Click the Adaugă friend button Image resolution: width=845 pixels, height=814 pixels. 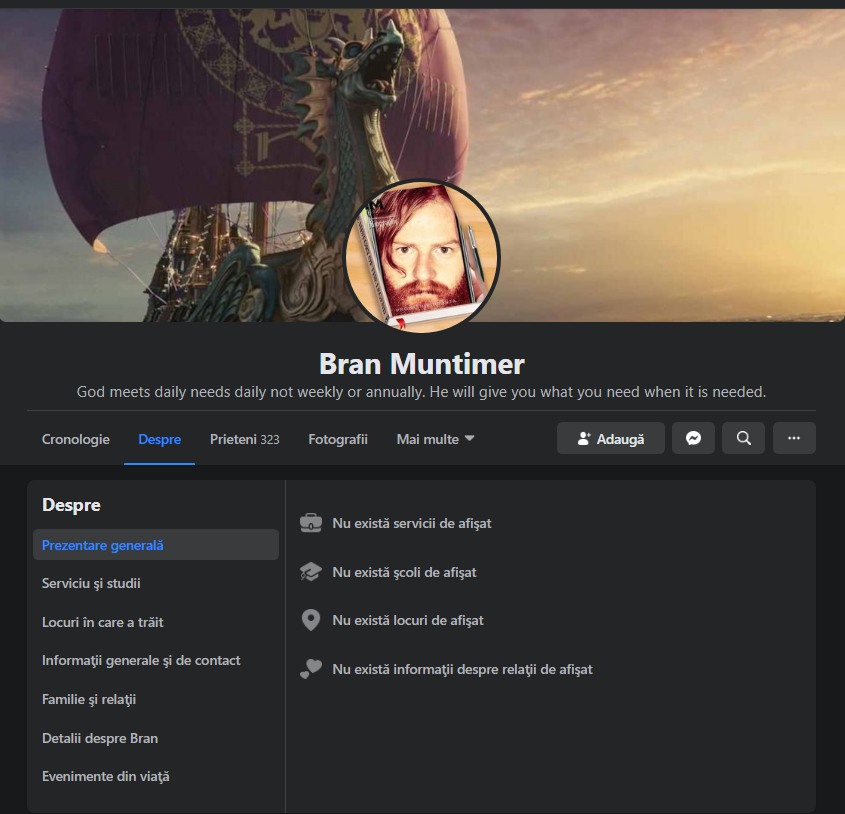[x=611, y=438]
